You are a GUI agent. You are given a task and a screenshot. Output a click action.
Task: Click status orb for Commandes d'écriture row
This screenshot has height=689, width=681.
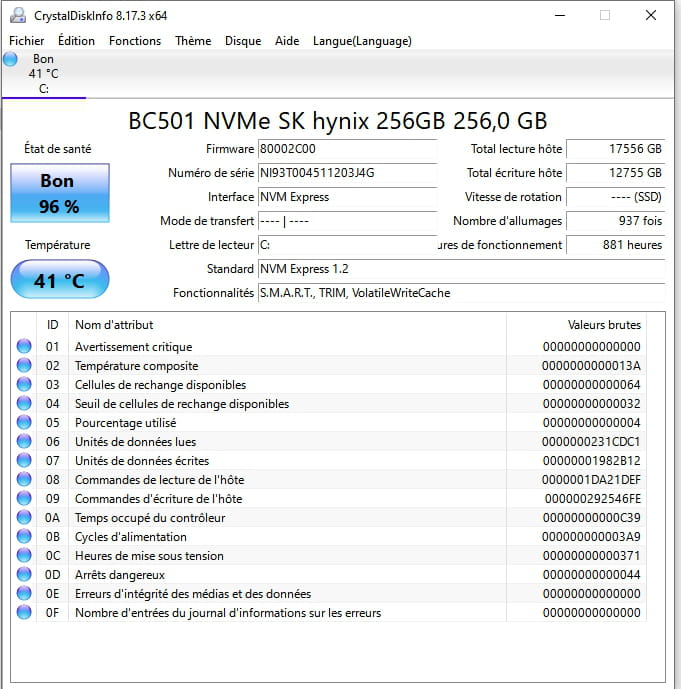click(24, 498)
